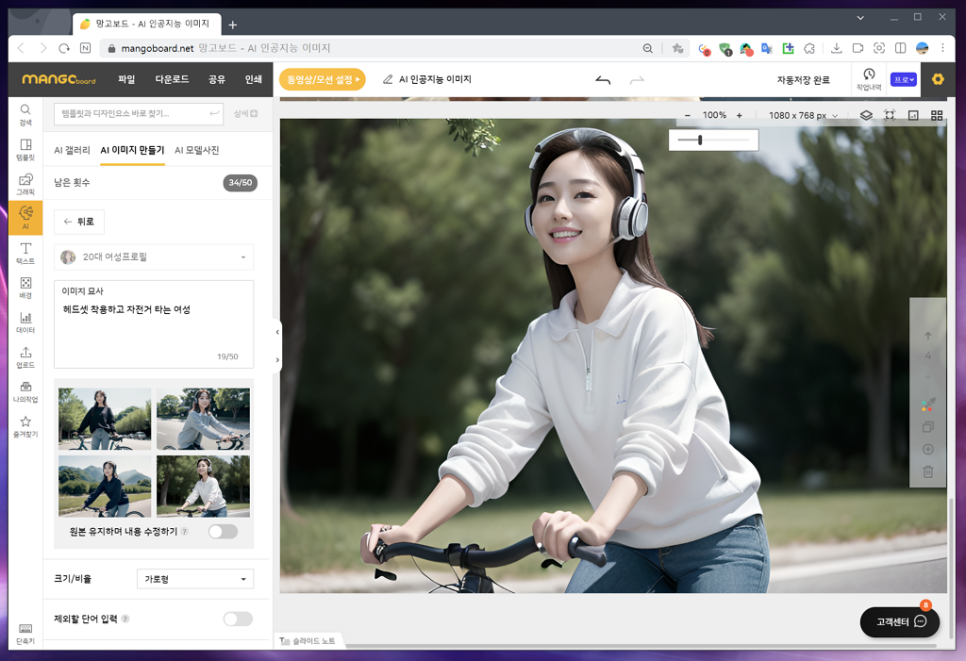Screen dimensions: 966x661
Task: Click the 동영상/모션 설정 button
Action: pos(322,79)
